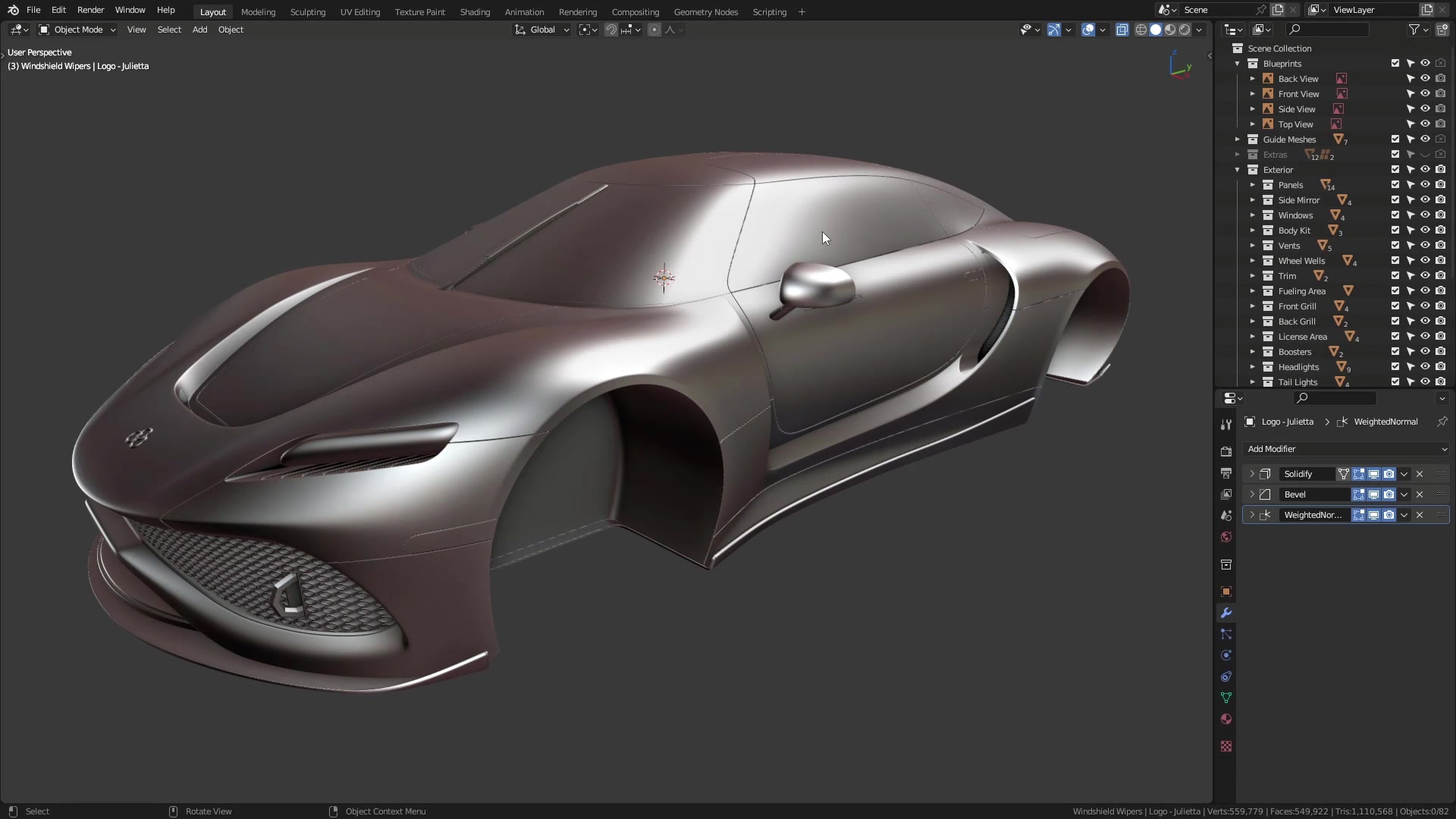Open the Object Constraints properties tab

(x=1226, y=676)
